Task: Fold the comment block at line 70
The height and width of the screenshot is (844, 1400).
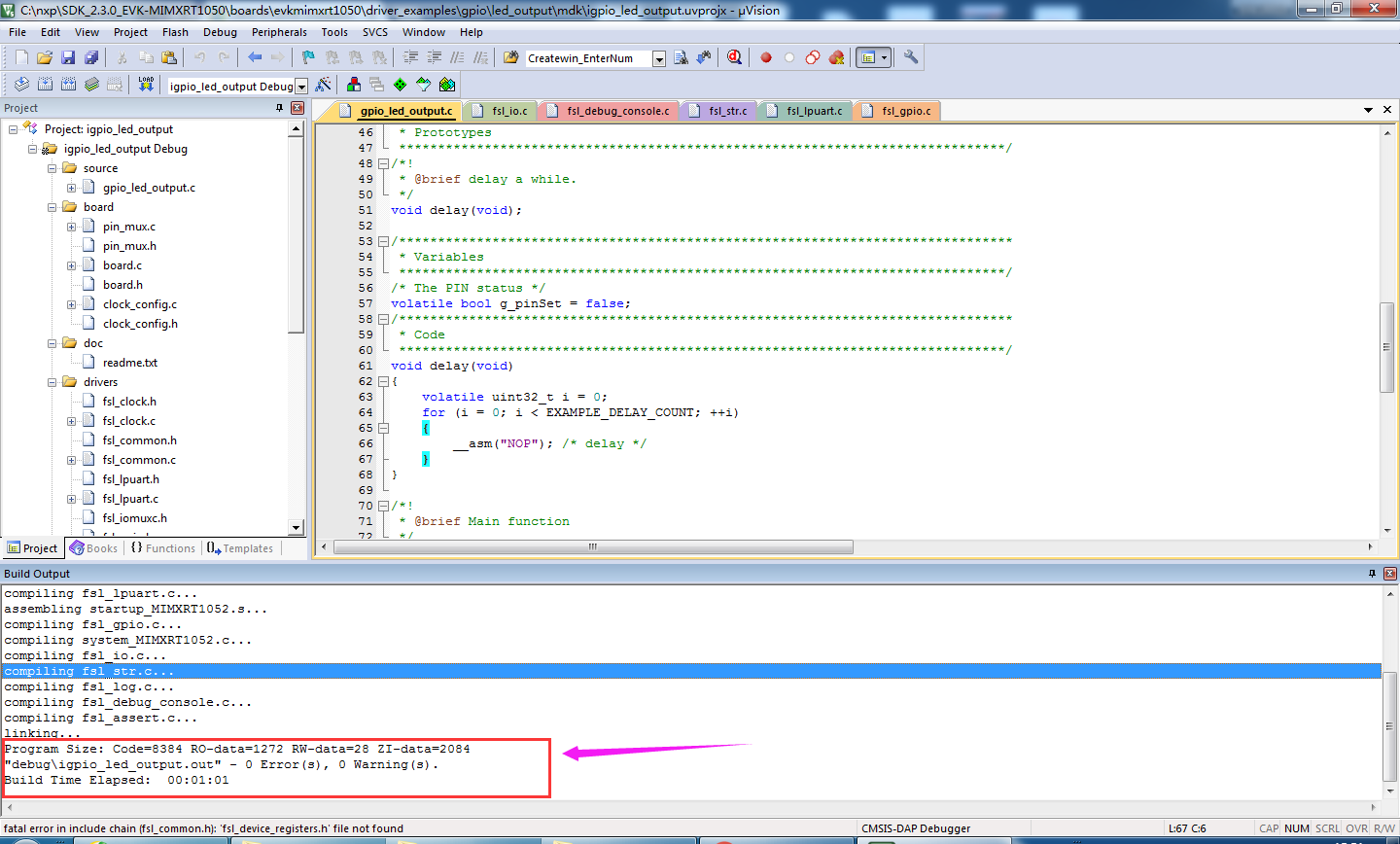Action: point(383,506)
